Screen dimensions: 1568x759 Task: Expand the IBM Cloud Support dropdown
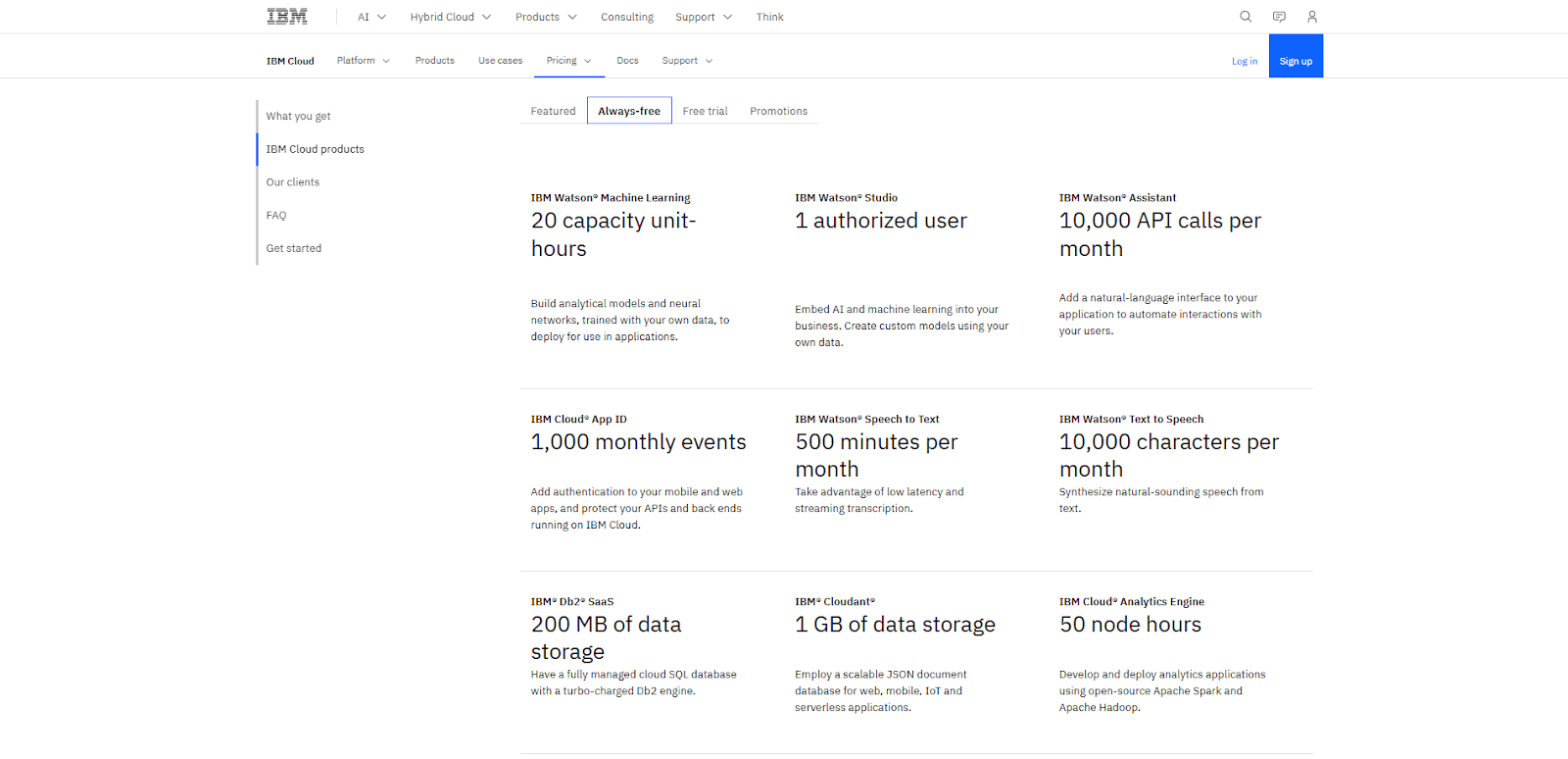tap(687, 61)
